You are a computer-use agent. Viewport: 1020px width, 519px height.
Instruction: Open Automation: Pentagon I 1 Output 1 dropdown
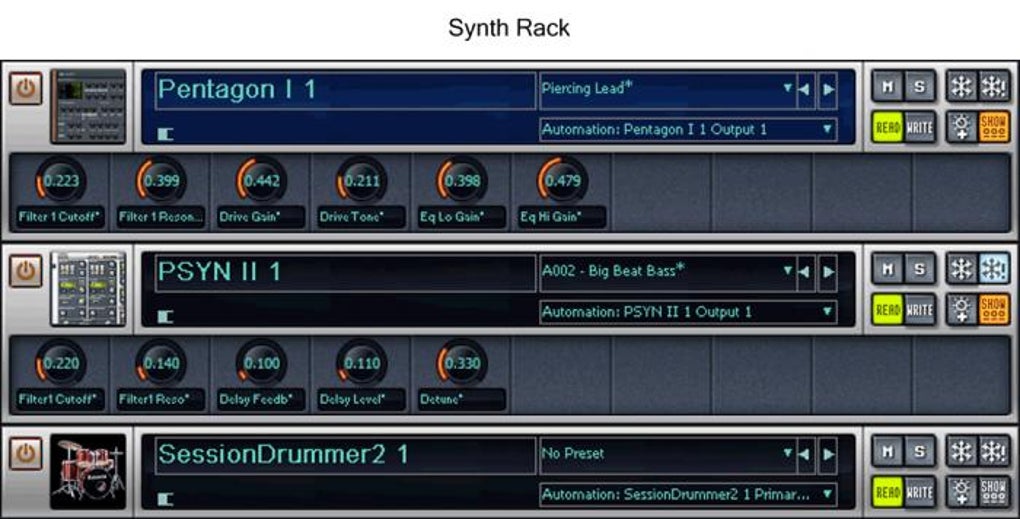tap(688, 129)
